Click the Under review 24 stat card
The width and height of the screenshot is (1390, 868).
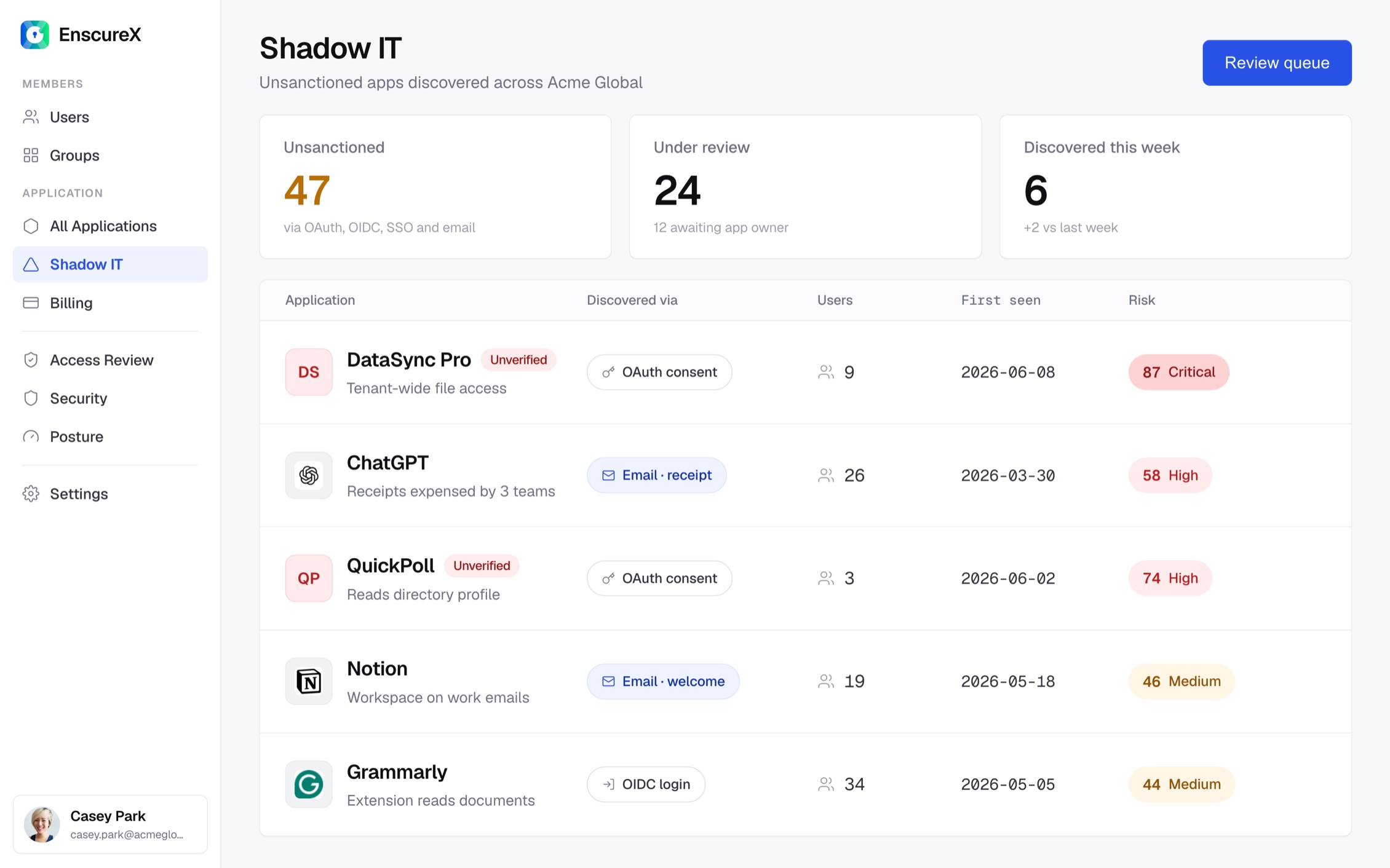805,187
